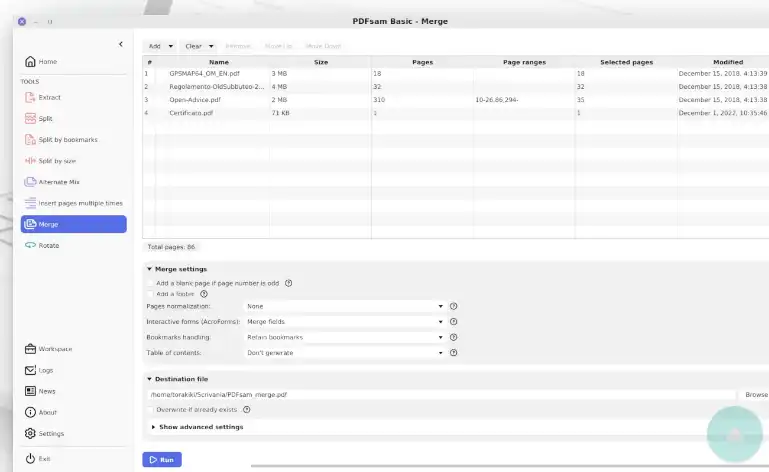The width and height of the screenshot is (769, 472).
Task: Open the Logs panel
Action: click(x=74, y=370)
